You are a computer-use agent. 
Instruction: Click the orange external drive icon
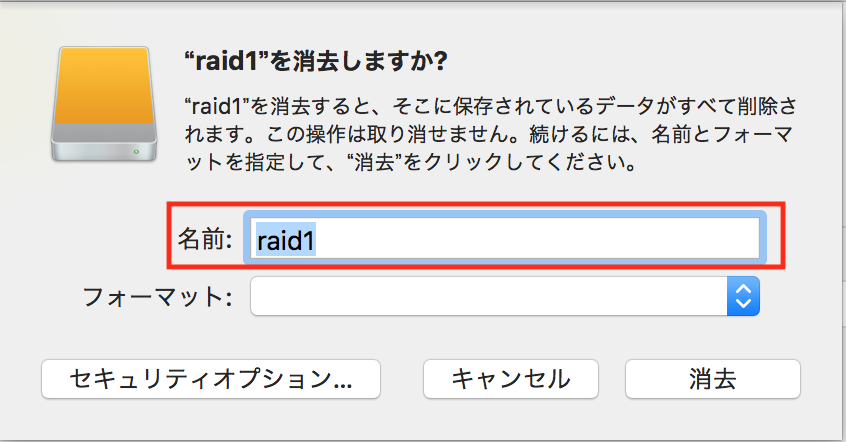point(104,104)
